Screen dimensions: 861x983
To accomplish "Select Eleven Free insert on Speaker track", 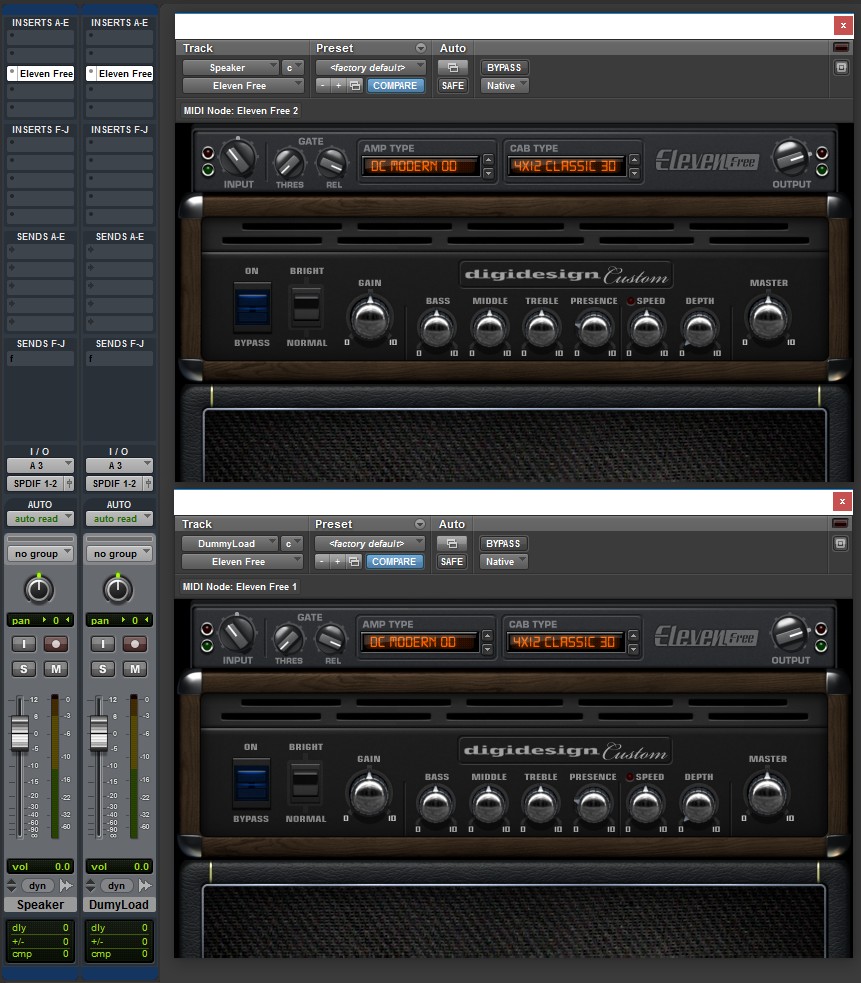I will point(41,74).
